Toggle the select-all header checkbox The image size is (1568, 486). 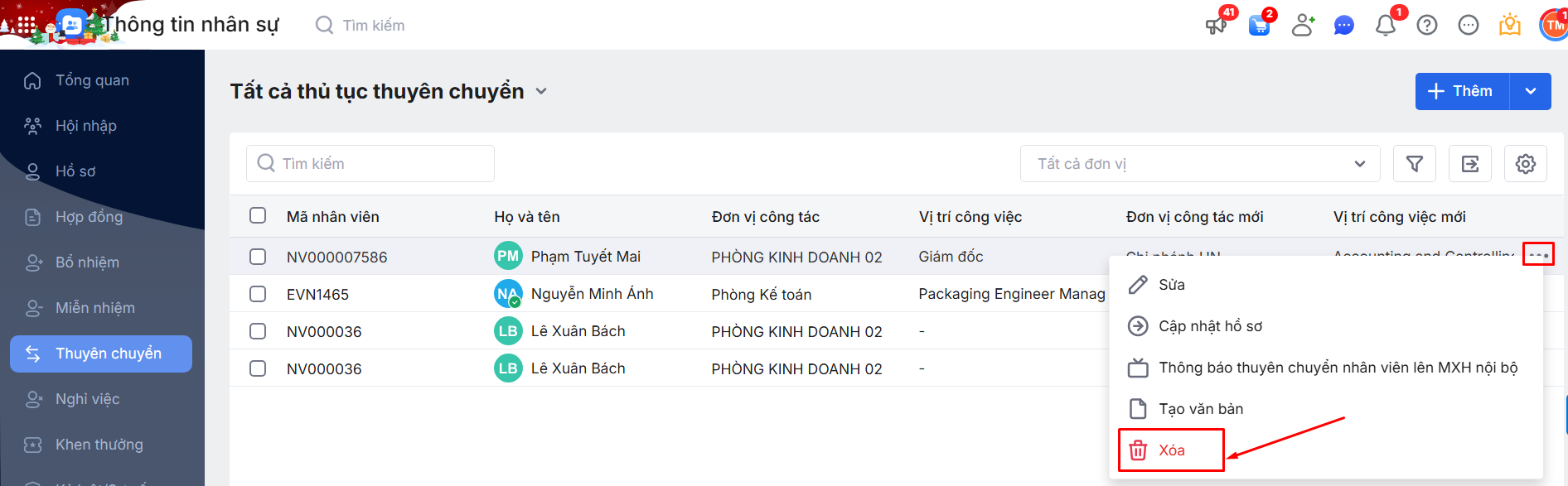[258, 216]
